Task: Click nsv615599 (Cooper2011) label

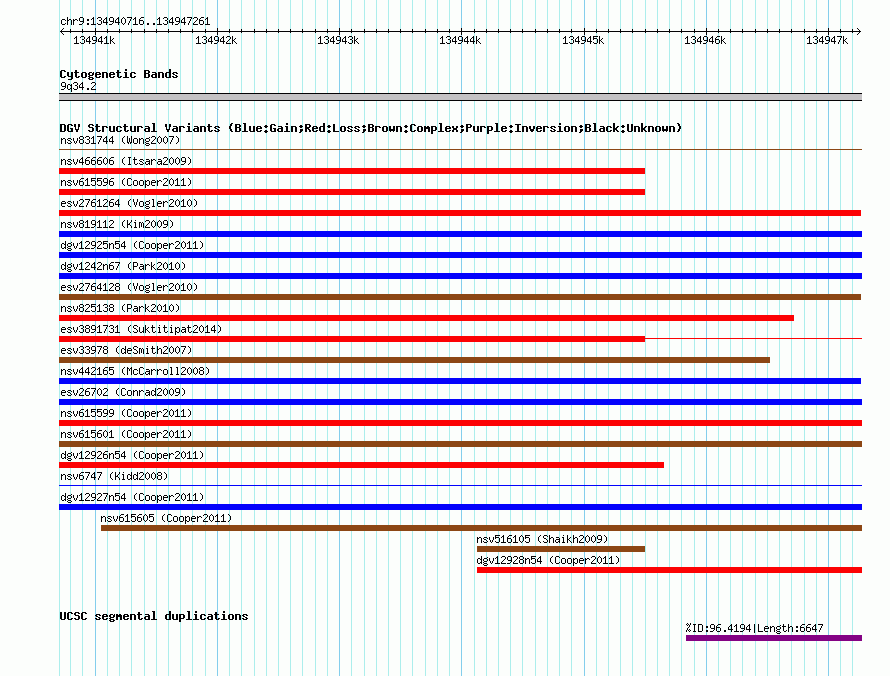Action: [x=126, y=413]
